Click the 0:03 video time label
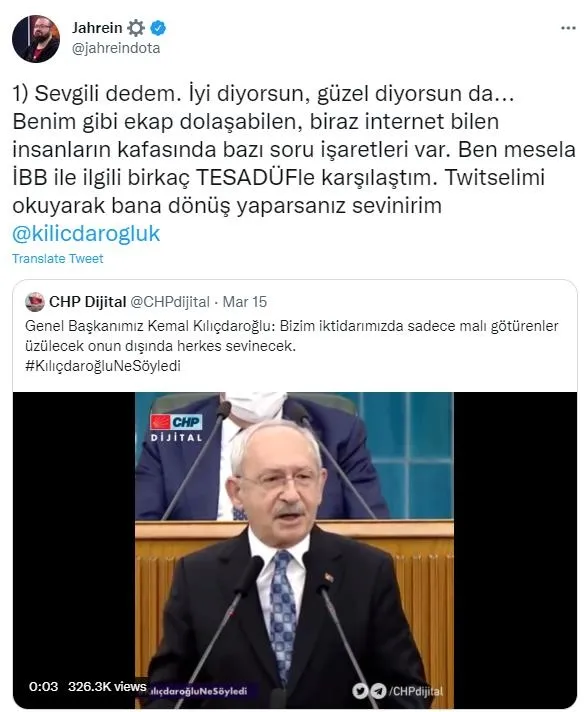Image resolution: width=588 pixels, height=712 pixels. [44, 686]
